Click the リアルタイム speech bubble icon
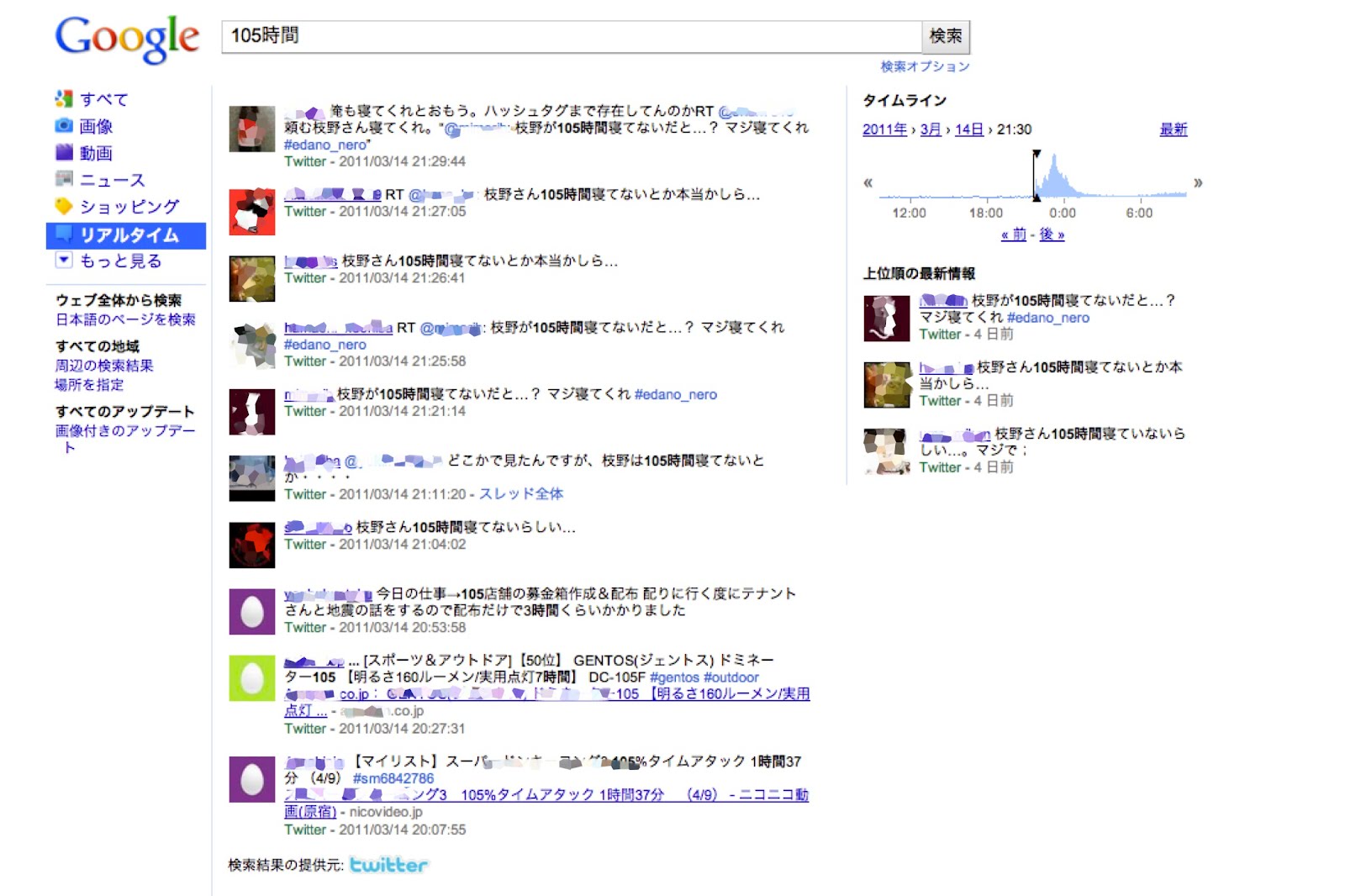 64,235
